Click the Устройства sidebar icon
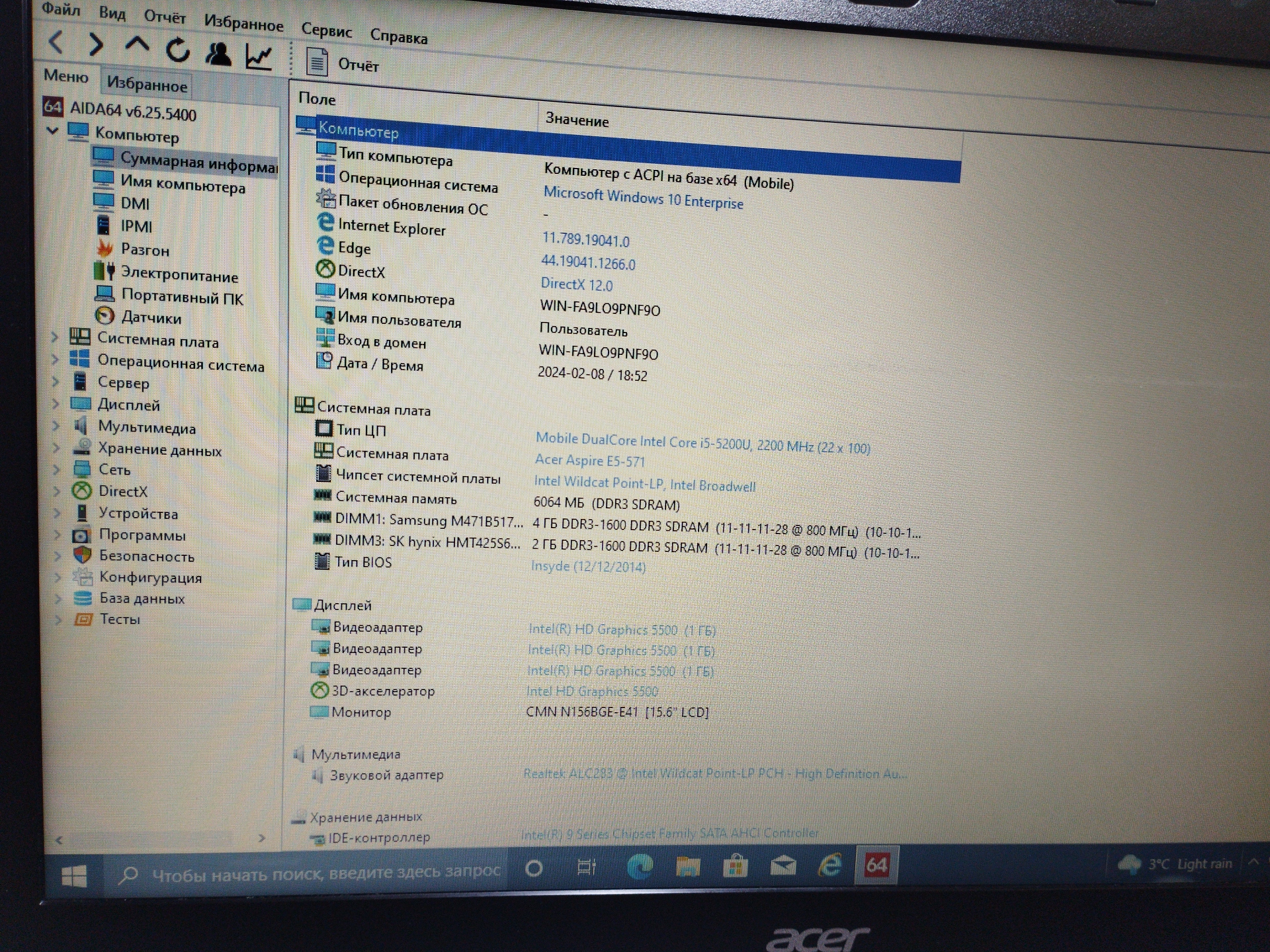 82,513
